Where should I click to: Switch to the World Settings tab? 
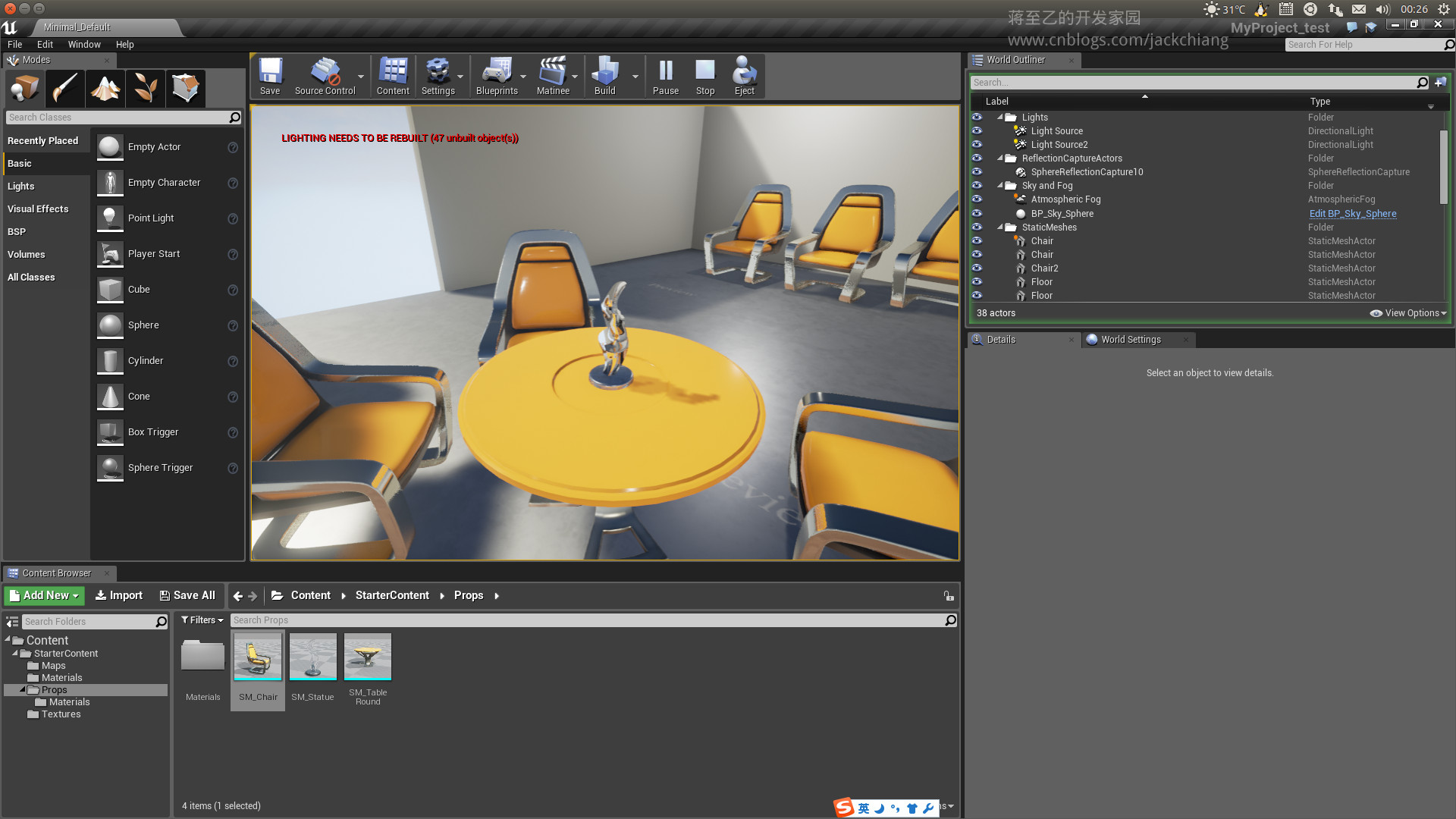coord(1130,340)
